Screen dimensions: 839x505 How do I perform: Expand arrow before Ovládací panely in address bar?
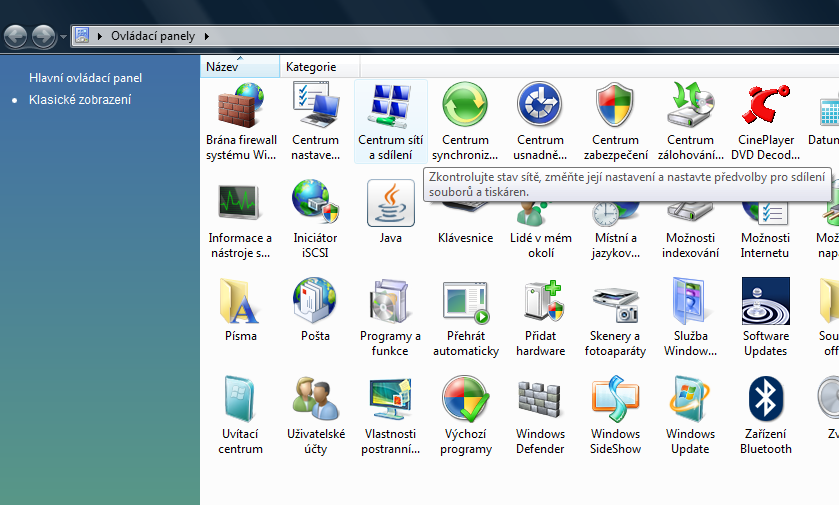click(100, 36)
